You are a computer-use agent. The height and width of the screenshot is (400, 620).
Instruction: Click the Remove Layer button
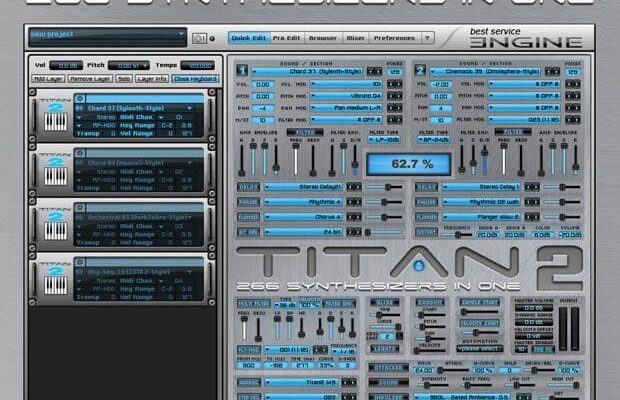(x=90, y=77)
